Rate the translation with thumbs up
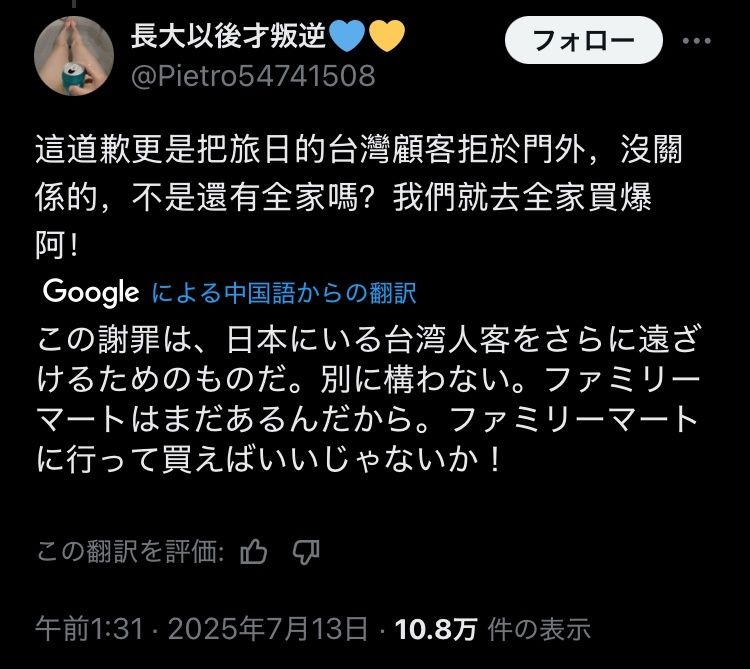The image size is (750, 669). [x=254, y=552]
